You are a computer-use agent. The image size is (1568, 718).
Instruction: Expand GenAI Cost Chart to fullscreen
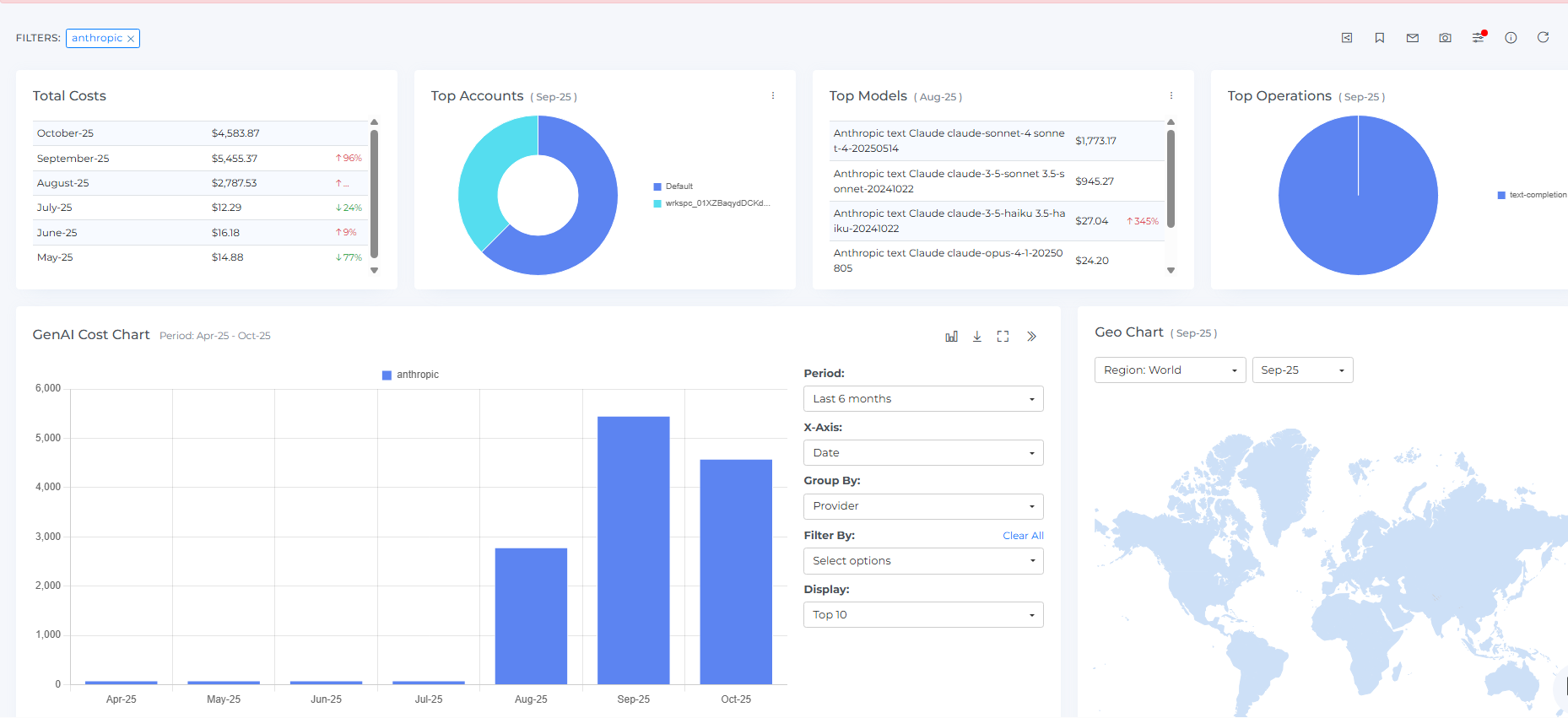point(1003,337)
